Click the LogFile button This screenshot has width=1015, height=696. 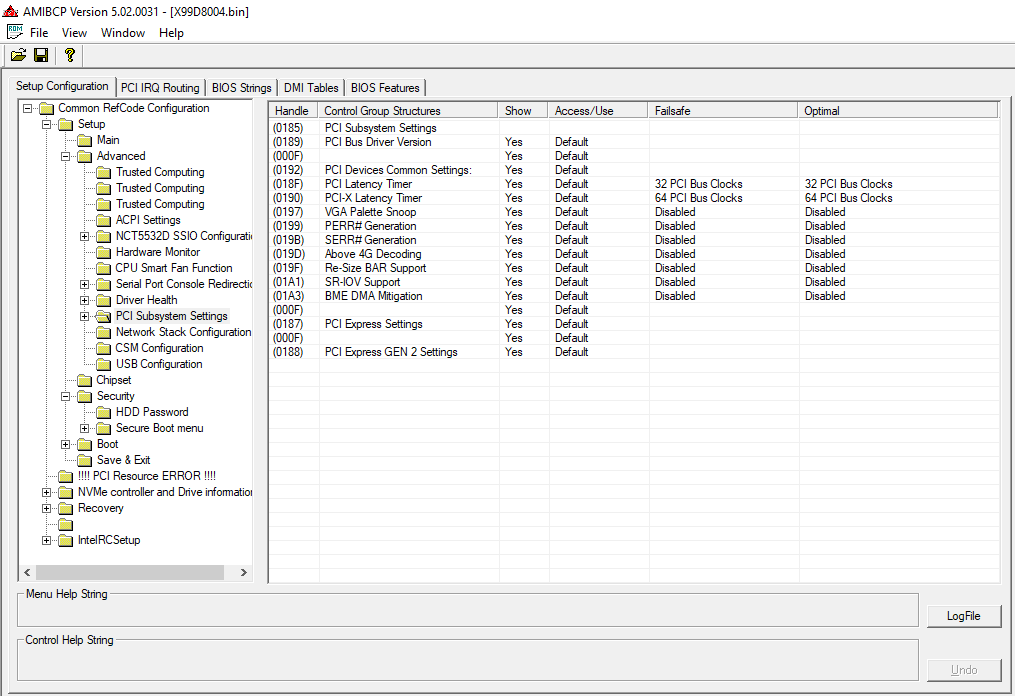point(963,616)
